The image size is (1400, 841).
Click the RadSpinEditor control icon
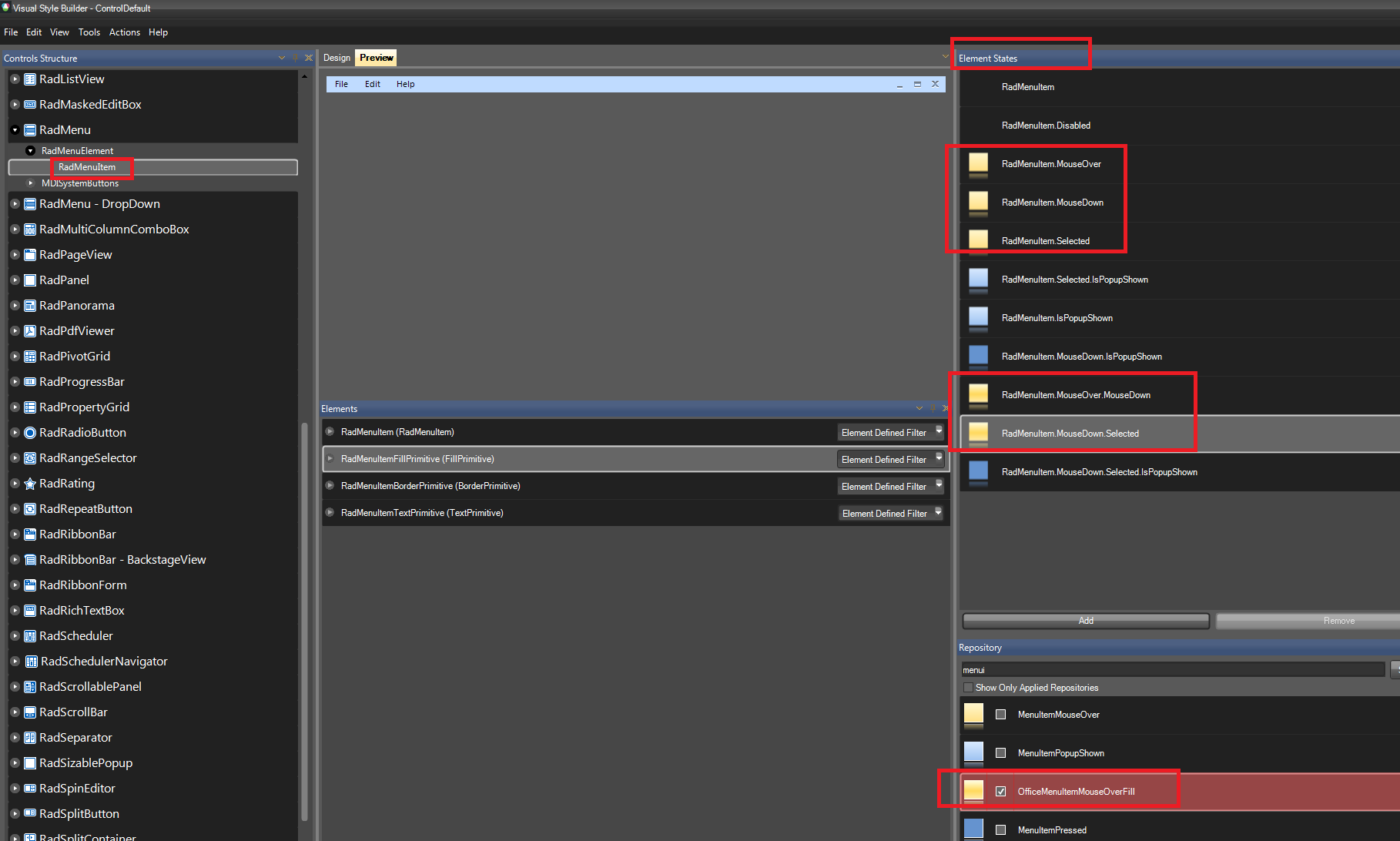30,789
